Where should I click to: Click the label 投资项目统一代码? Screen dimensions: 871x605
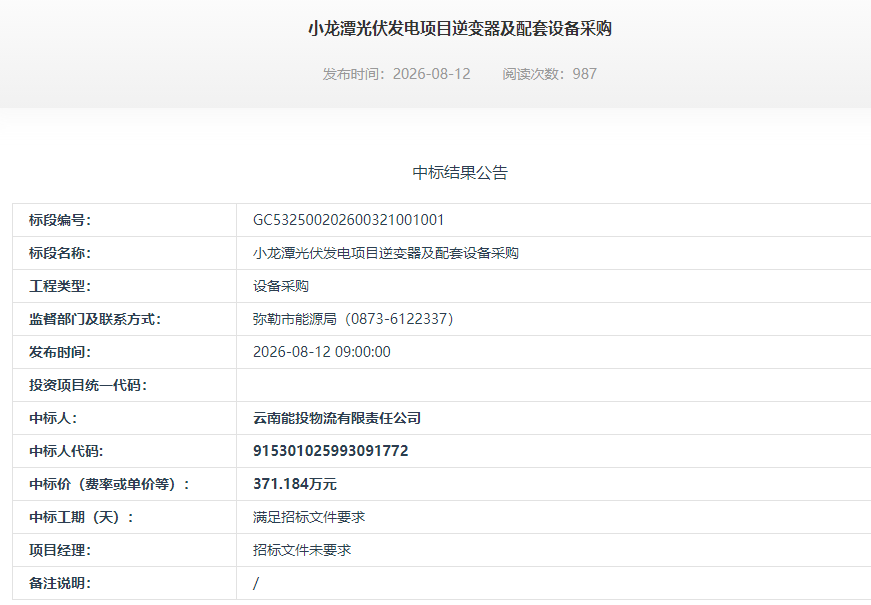88,385
